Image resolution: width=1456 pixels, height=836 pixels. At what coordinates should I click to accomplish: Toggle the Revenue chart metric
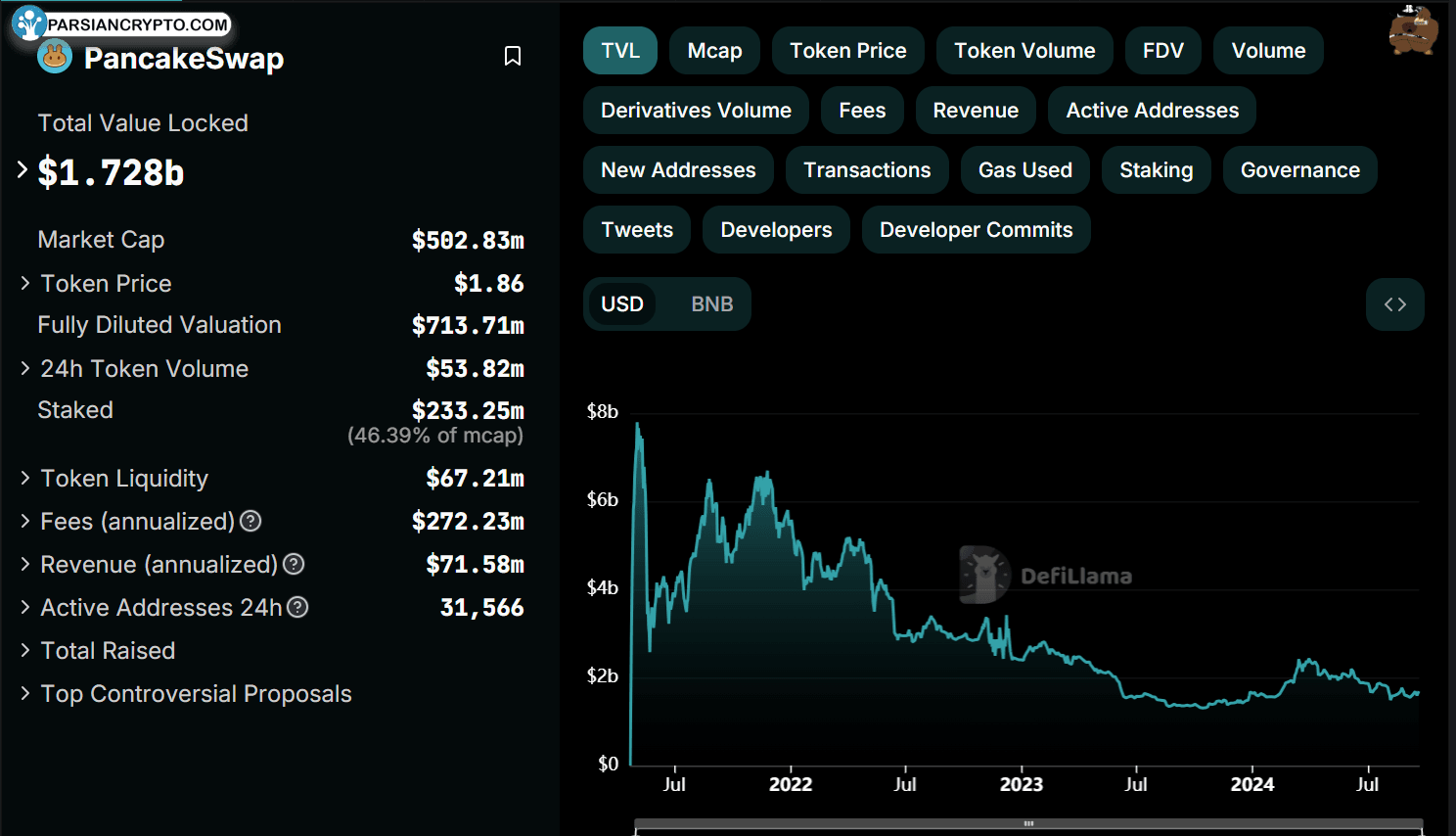(x=976, y=111)
